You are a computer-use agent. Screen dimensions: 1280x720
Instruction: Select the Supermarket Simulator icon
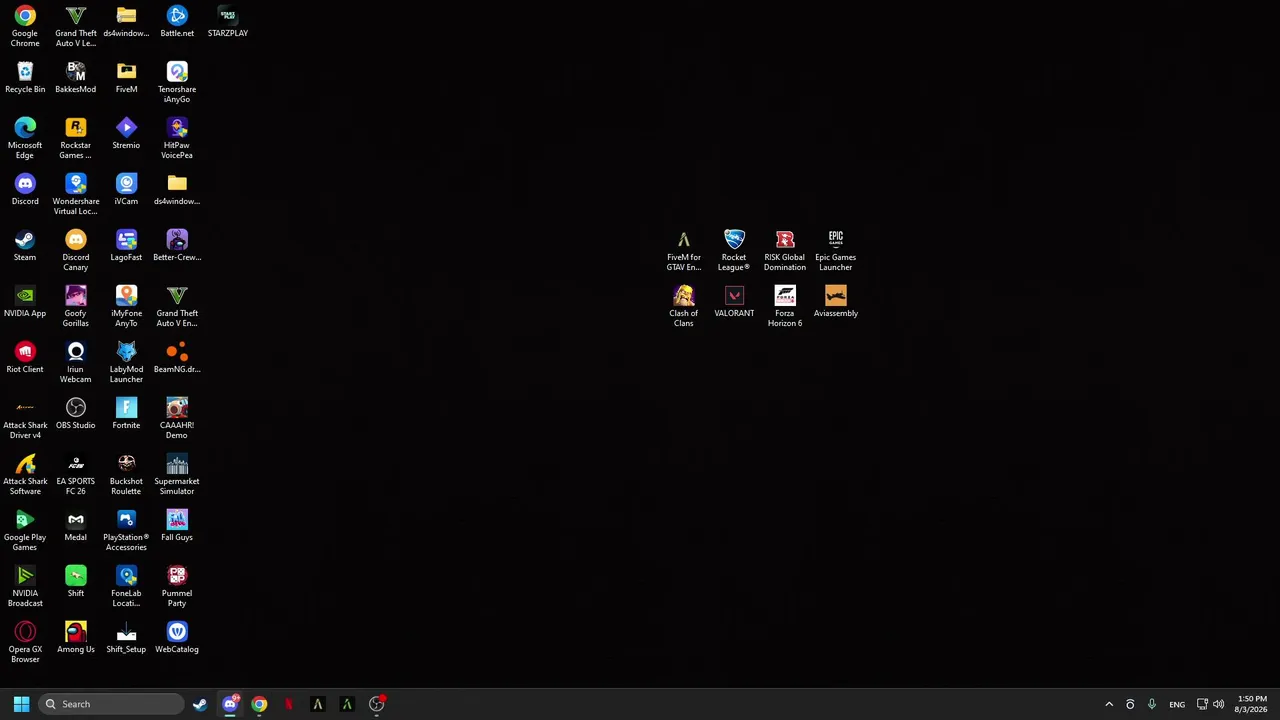point(177,474)
